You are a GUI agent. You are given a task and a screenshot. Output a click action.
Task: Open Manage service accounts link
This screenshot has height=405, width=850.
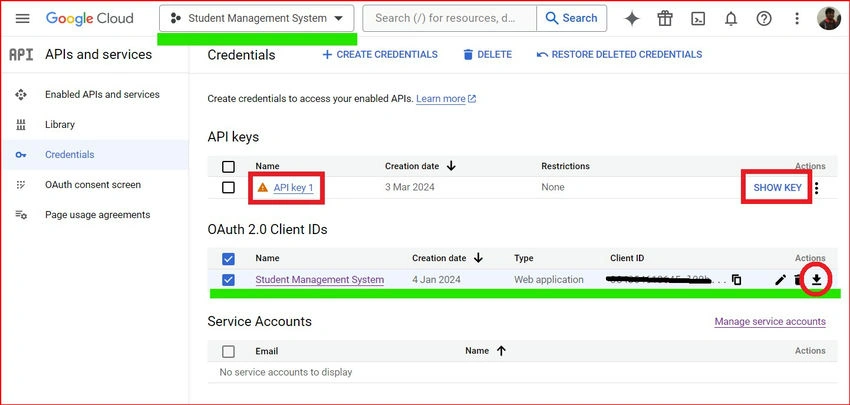click(770, 322)
